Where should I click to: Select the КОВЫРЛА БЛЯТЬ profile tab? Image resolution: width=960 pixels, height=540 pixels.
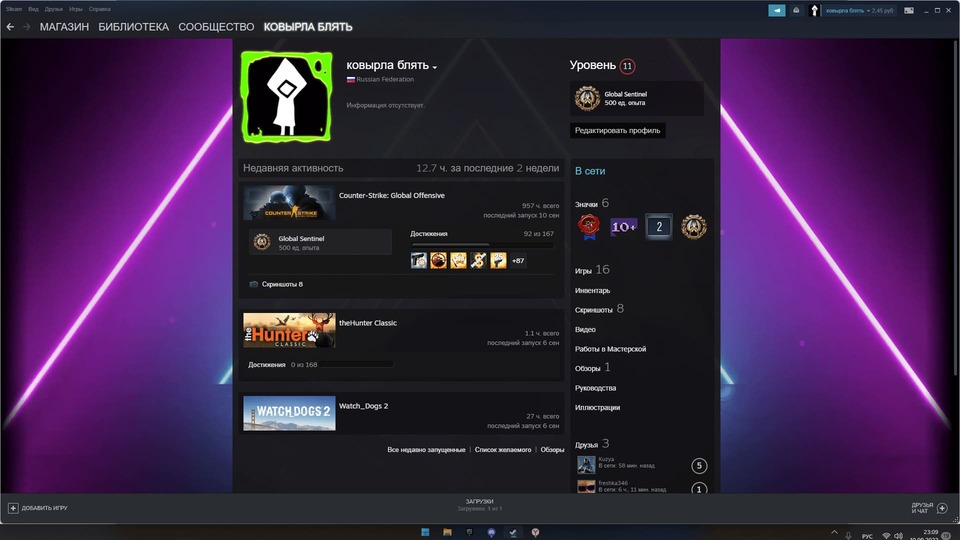pos(308,27)
